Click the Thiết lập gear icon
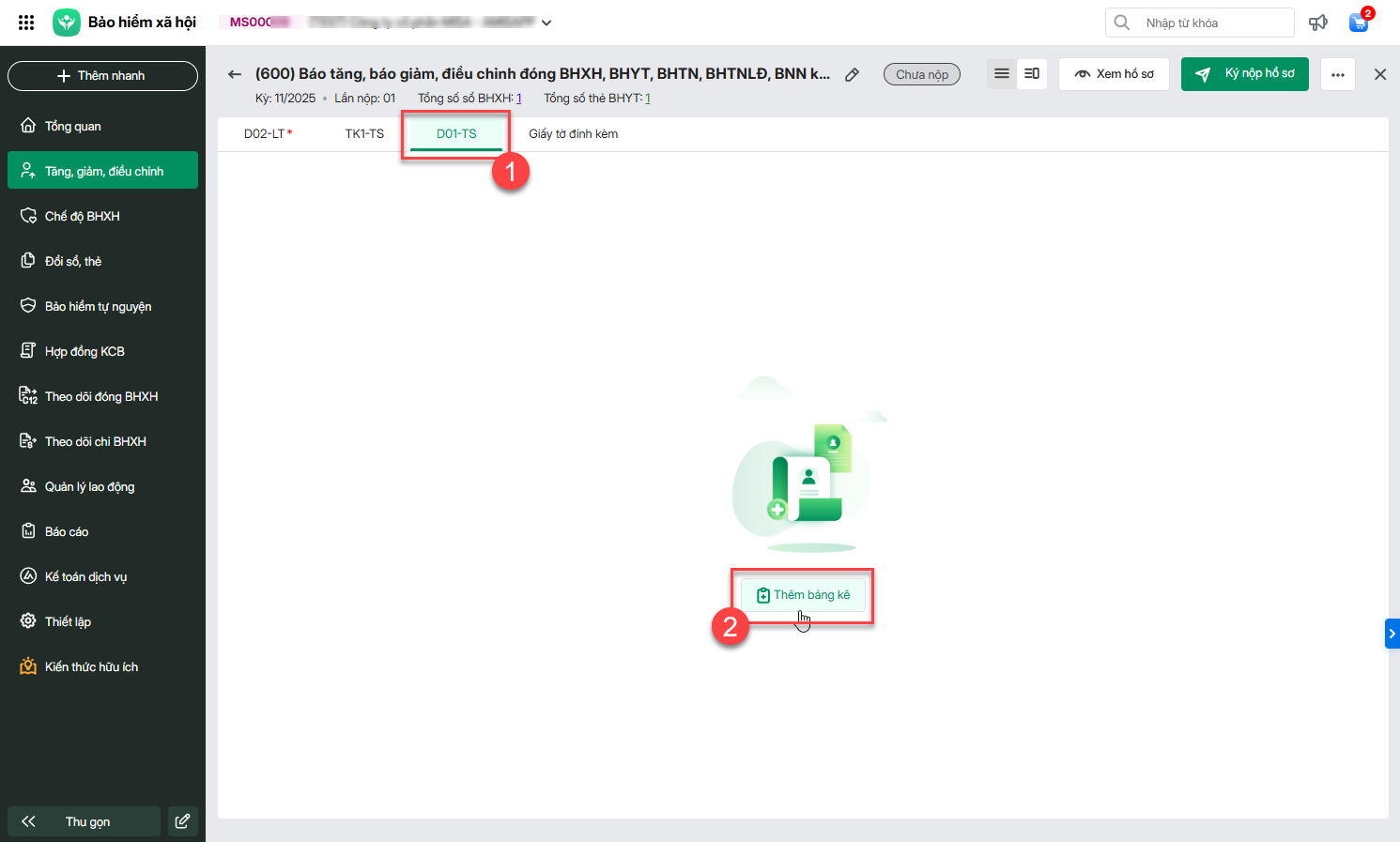This screenshot has width=1400, height=842. (28, 621)
